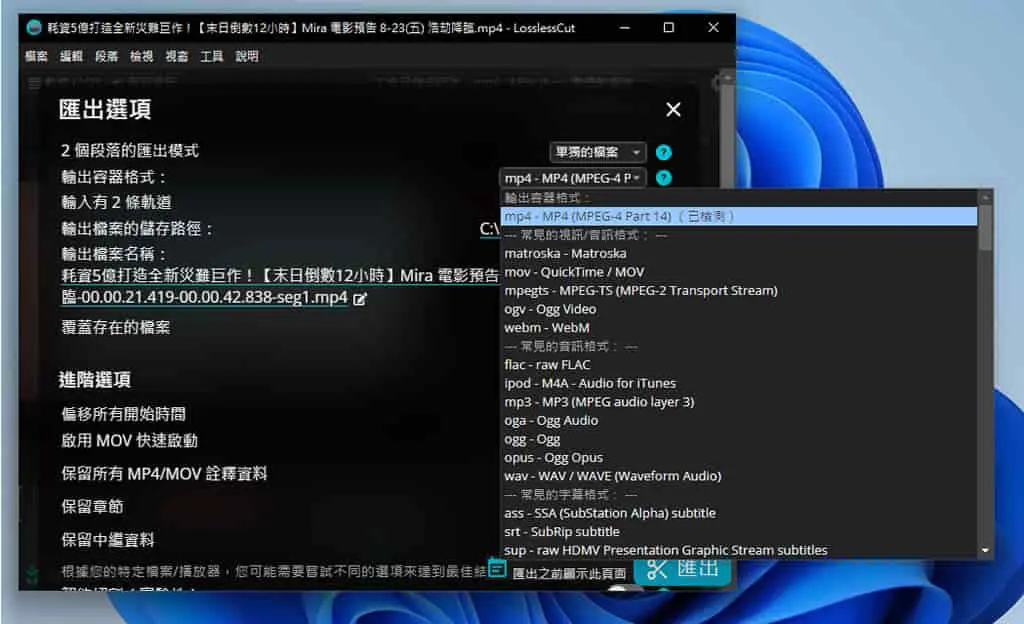Click the 偏移所有開始時間 option label
The height and width of the screenshot is (624, 1024).
(x=123, y=414)
